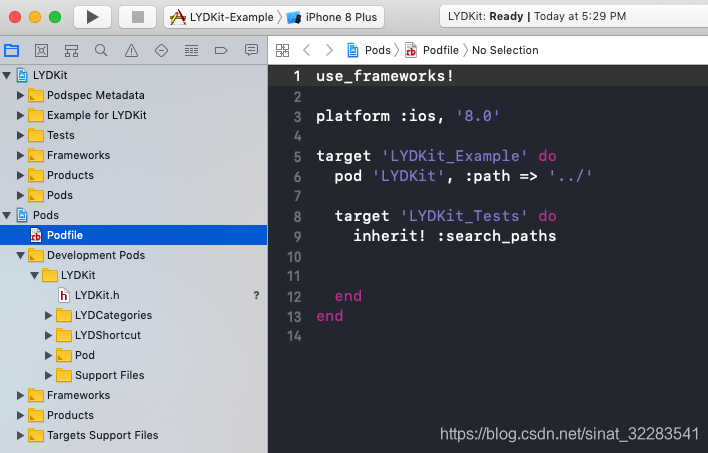The height and width of the screenshot is (453, 708).
Task: Expand the LYDShortcut folder
Action: click(x=48, y=335)
